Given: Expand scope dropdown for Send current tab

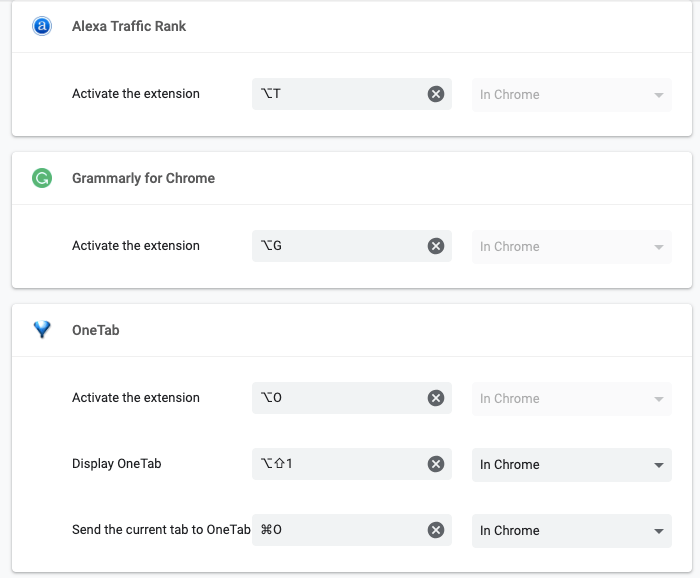Looking at the screenshot, I should 571,530.
